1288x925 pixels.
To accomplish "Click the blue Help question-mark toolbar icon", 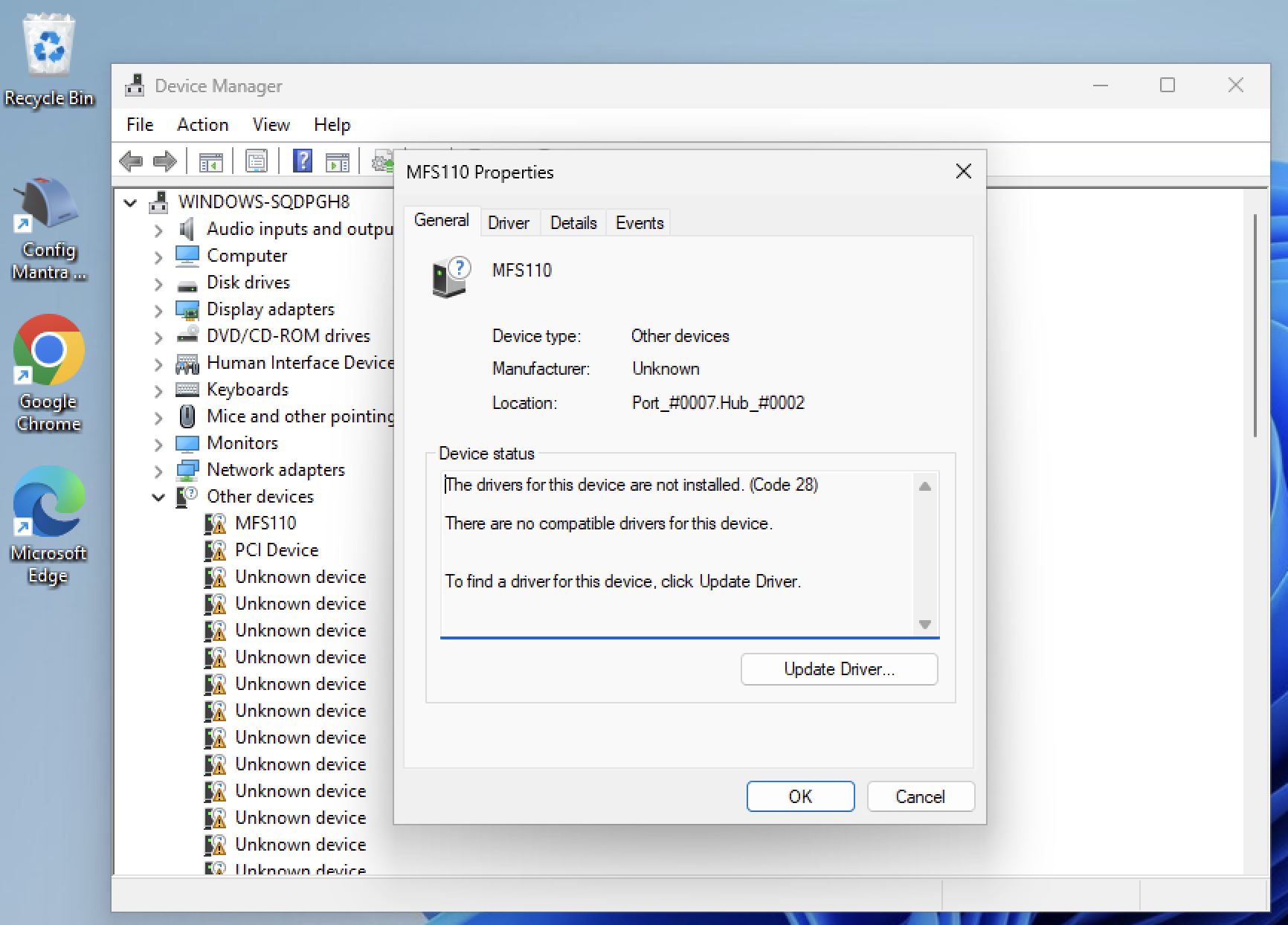I will [x=303, y=161].
